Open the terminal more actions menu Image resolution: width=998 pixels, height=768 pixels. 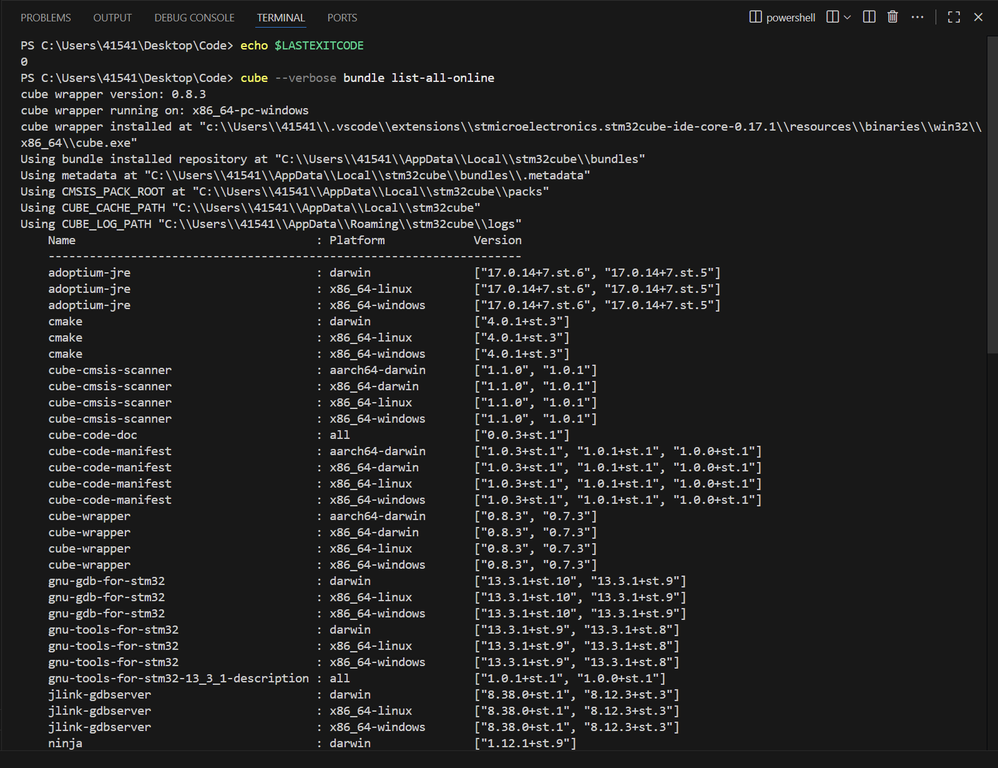[x=917, y=17]
